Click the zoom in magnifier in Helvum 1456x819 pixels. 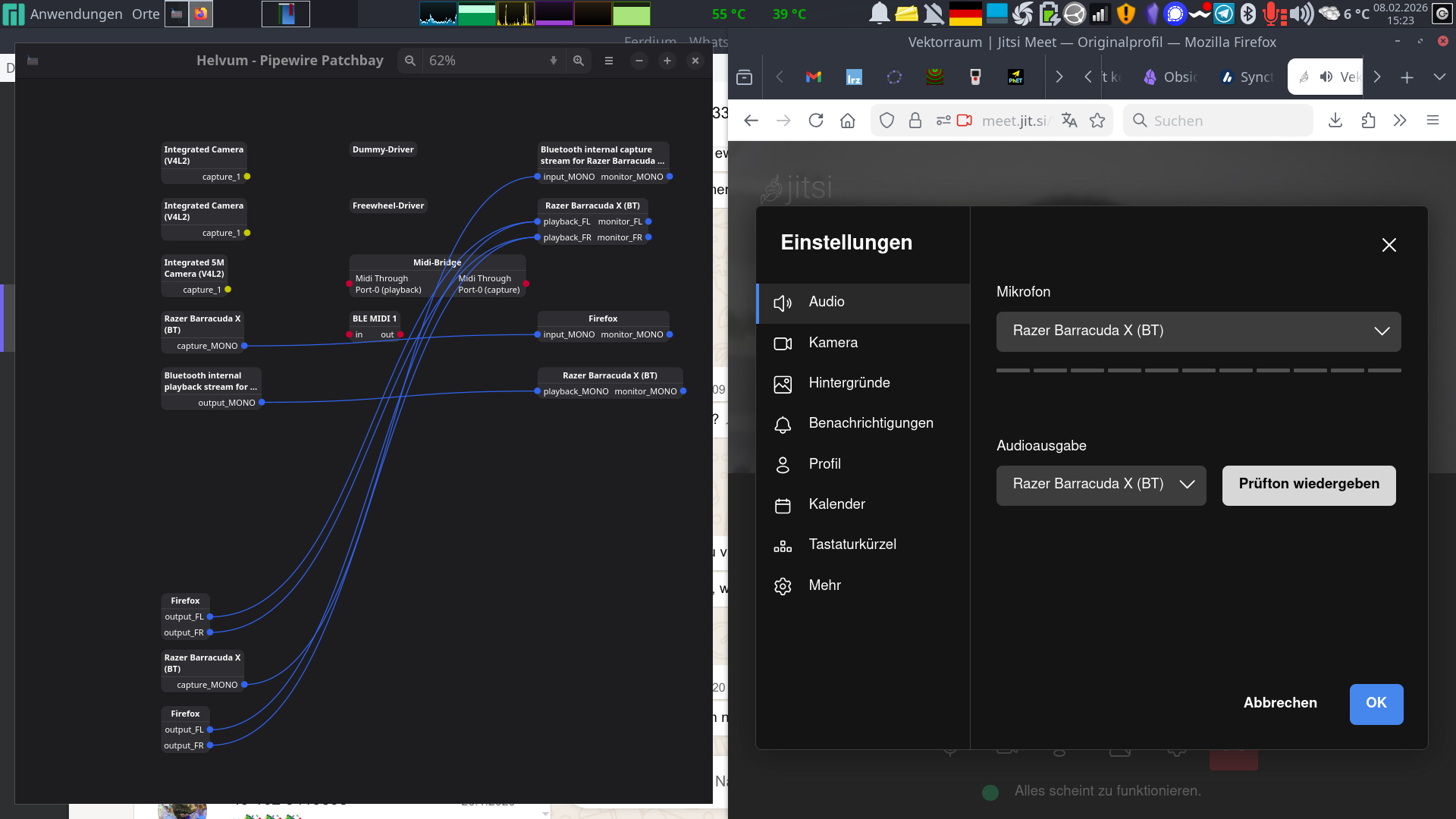click(579, 61)
